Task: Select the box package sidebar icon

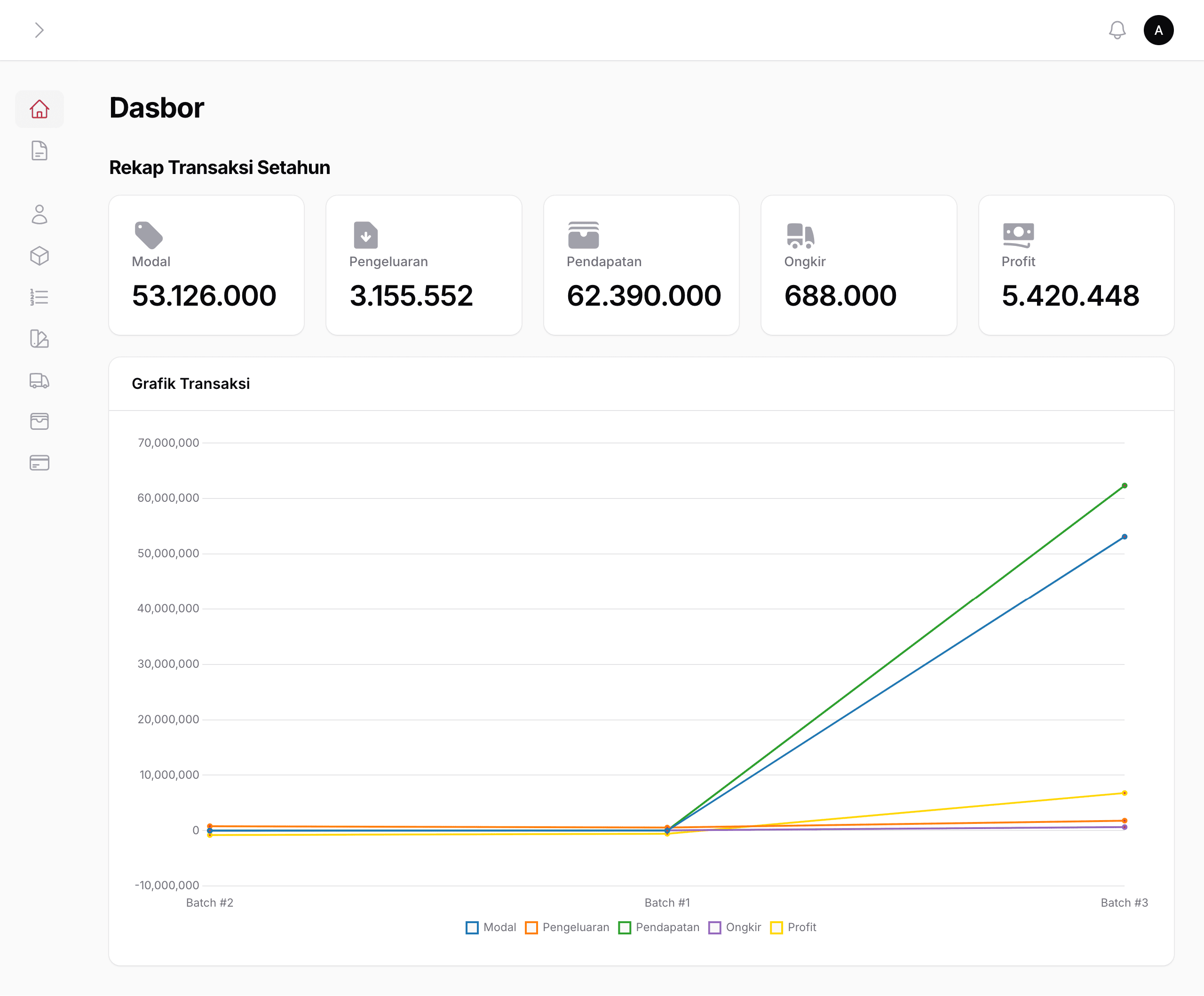Action: click(x=39, y=256)
